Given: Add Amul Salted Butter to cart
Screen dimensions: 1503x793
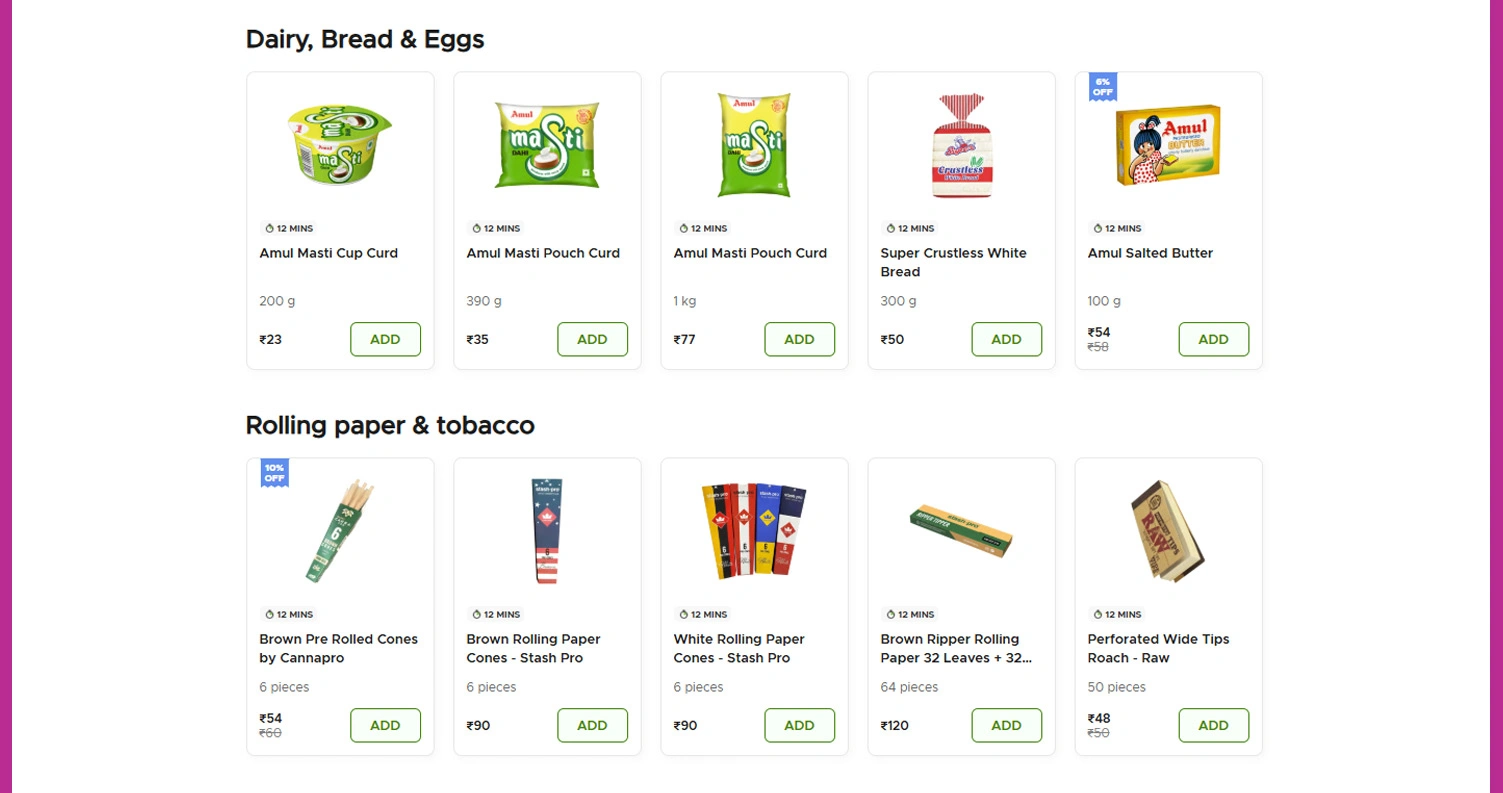Looking at the screenshot, I should tap(1213, 339).
